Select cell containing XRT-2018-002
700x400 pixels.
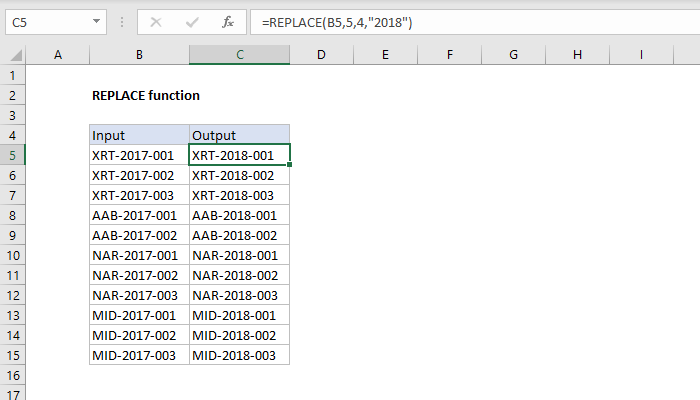click(x=239, y=175)
